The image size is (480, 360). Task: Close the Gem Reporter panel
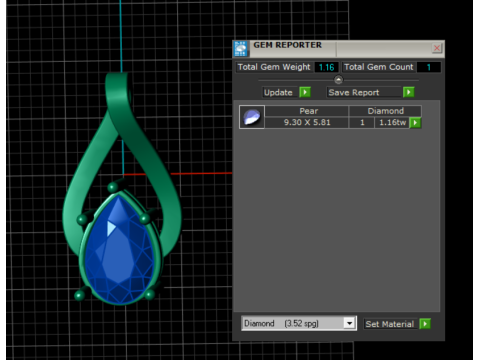(437, 48)
